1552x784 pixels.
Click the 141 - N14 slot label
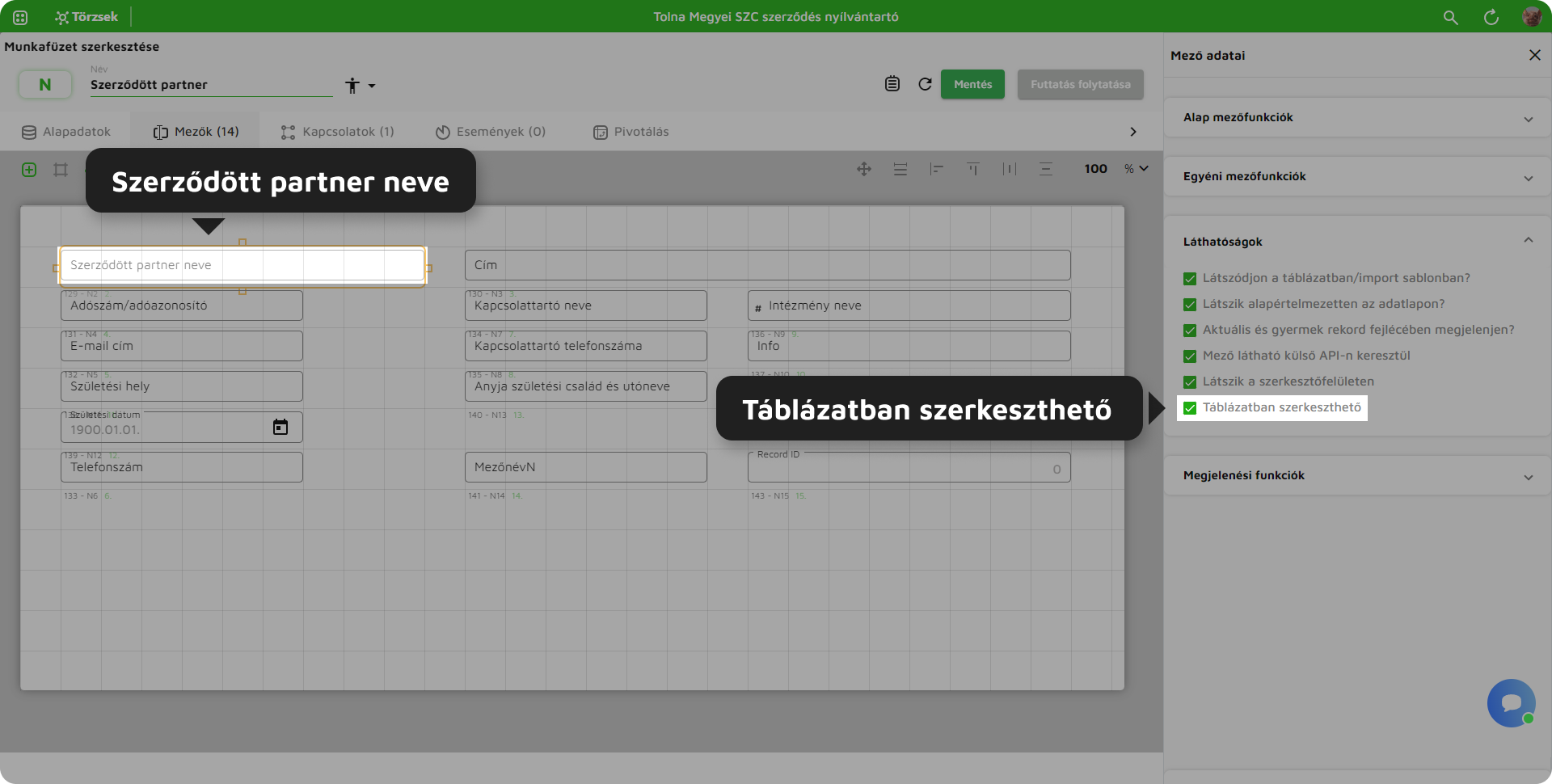pyautogui.click(x=487, y=496)
